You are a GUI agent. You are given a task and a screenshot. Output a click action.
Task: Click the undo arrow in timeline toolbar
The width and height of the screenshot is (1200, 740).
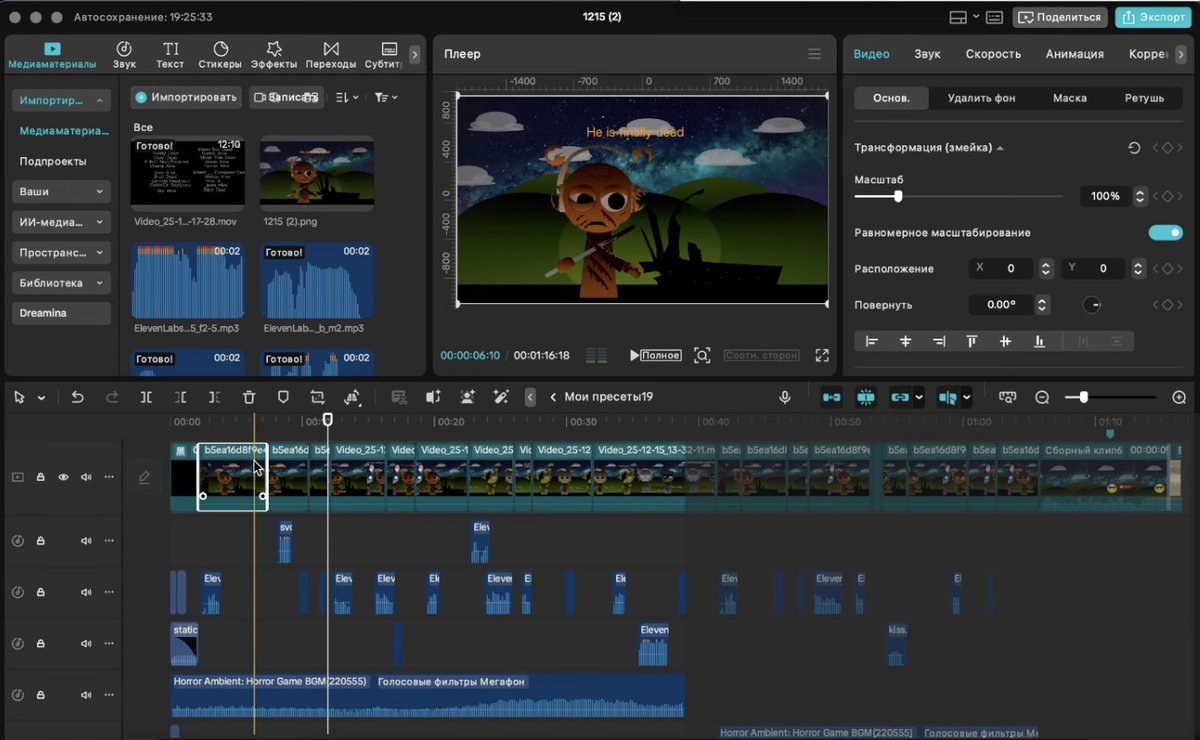click(78, 397)
